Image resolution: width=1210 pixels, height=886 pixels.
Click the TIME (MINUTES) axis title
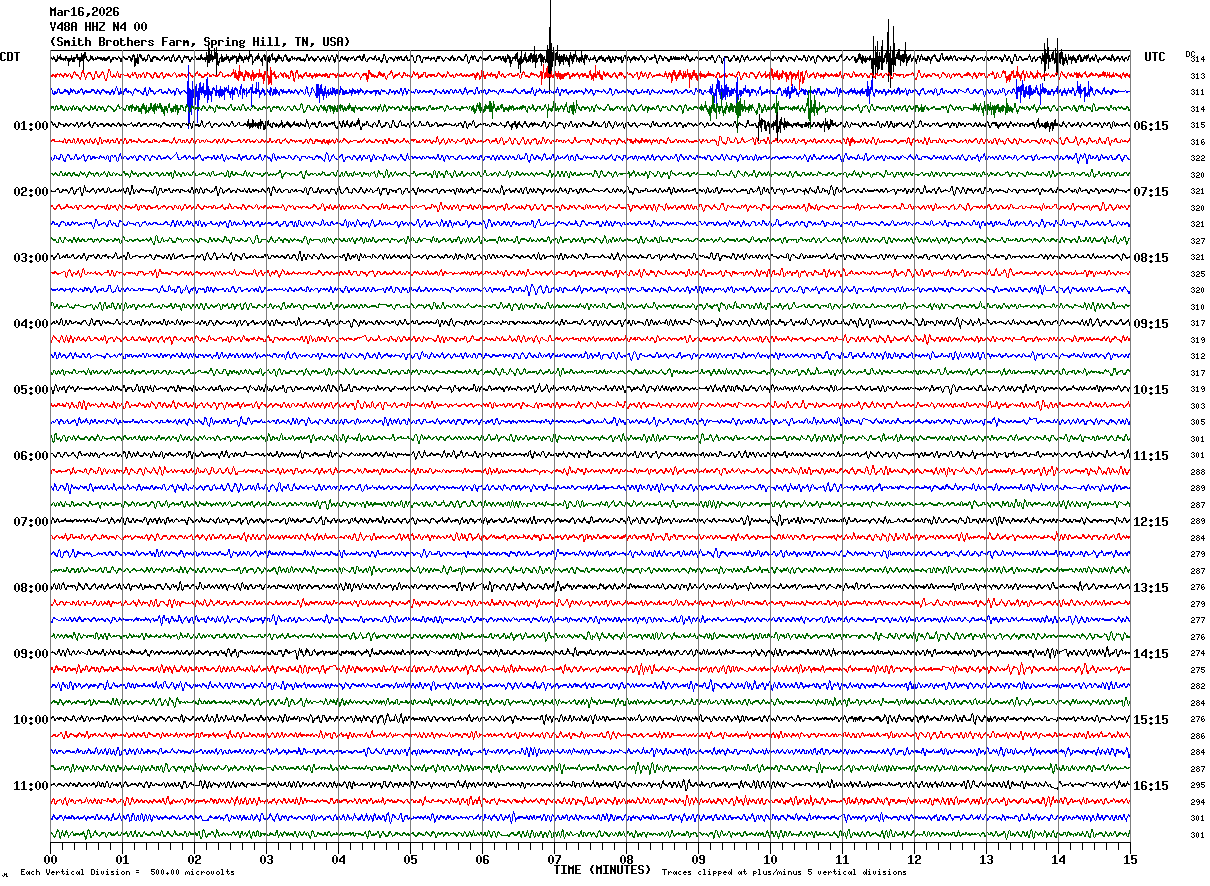click(x=602, y=870)
